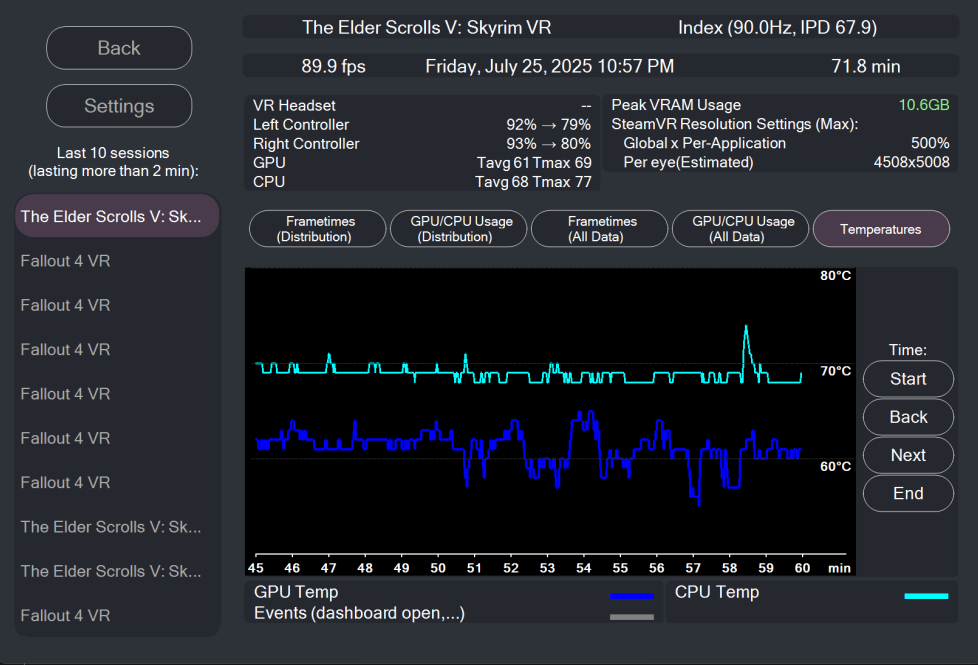This screenshot has width=978, height=665.
Task: Switch to Frametimes (Distribution) tab
Action: pyautogui.click(x=318, y=229)
